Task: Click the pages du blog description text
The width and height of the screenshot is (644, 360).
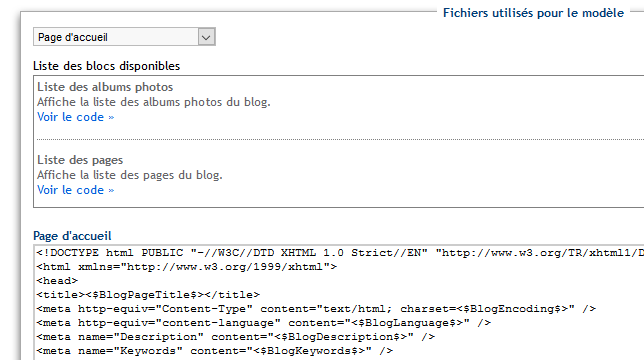Action: pyautogui.click(x=130, y=175)
